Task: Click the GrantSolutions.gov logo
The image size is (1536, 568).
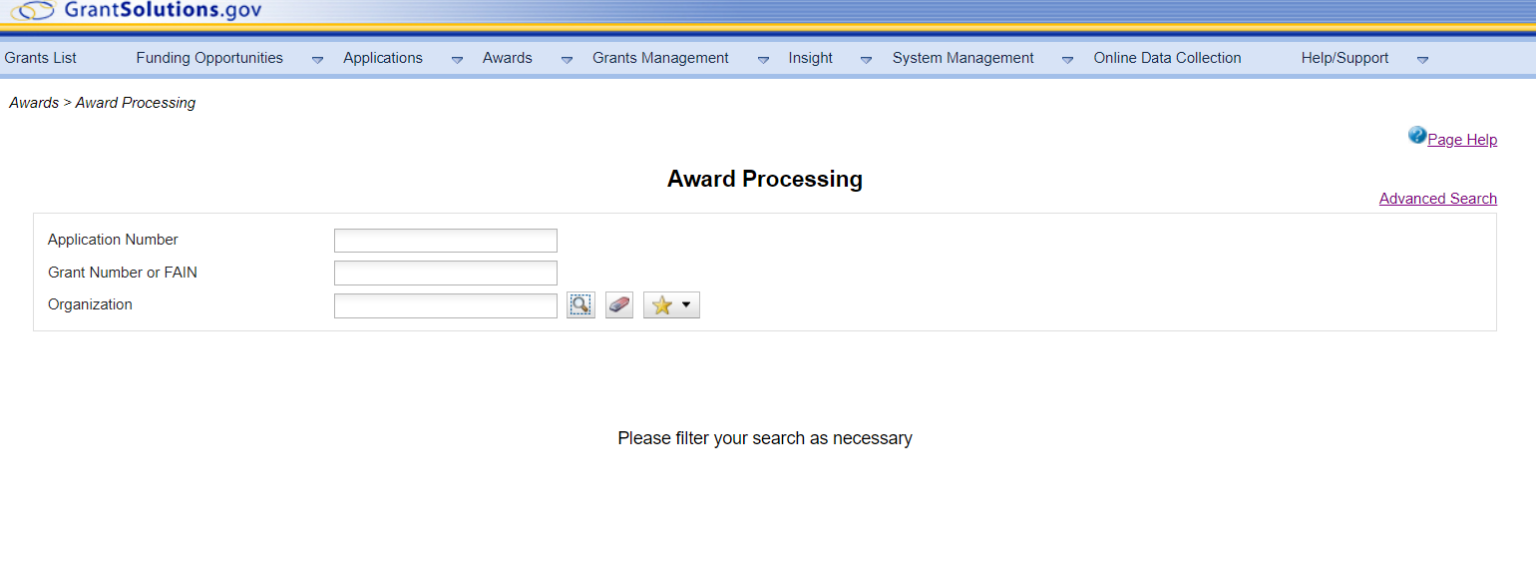Action: pos(135,11)
